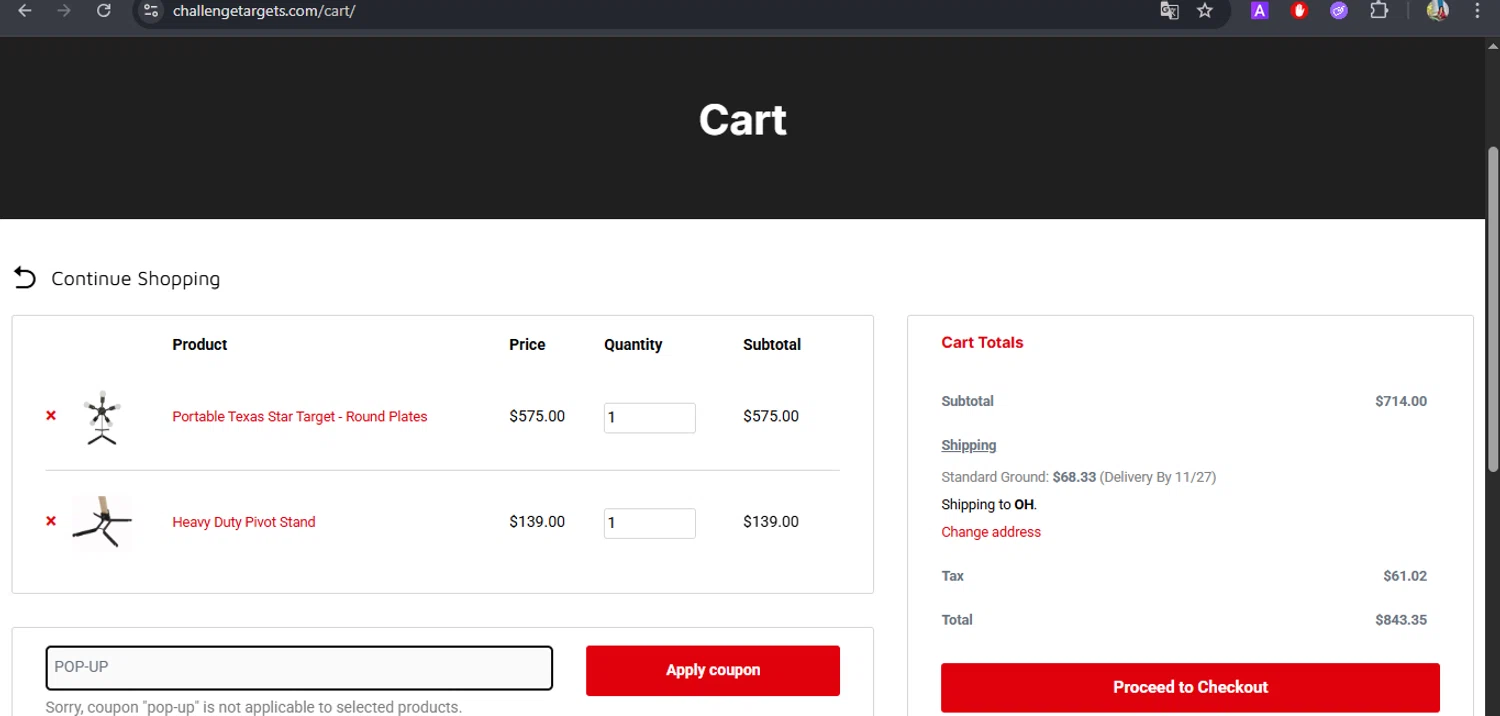Open the red extension icon in toolbar
This screenshot has width=1500, height=716.
tap(1299, 11)
